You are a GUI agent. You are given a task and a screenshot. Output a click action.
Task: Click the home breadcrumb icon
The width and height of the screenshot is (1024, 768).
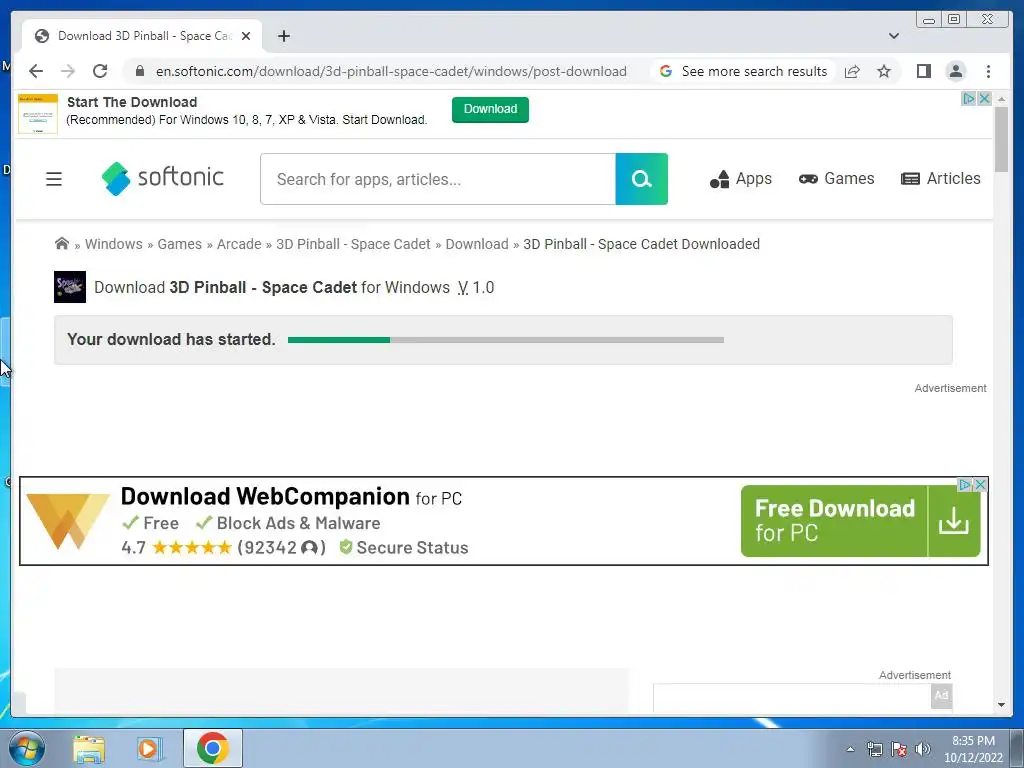[x=62, y=244]
